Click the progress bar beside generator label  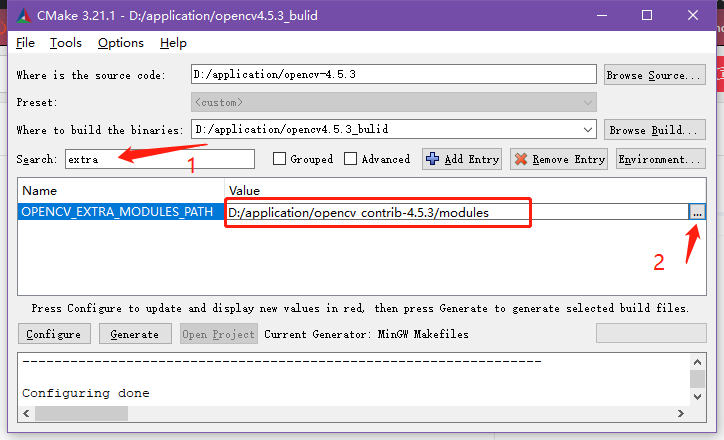point(651,333)
